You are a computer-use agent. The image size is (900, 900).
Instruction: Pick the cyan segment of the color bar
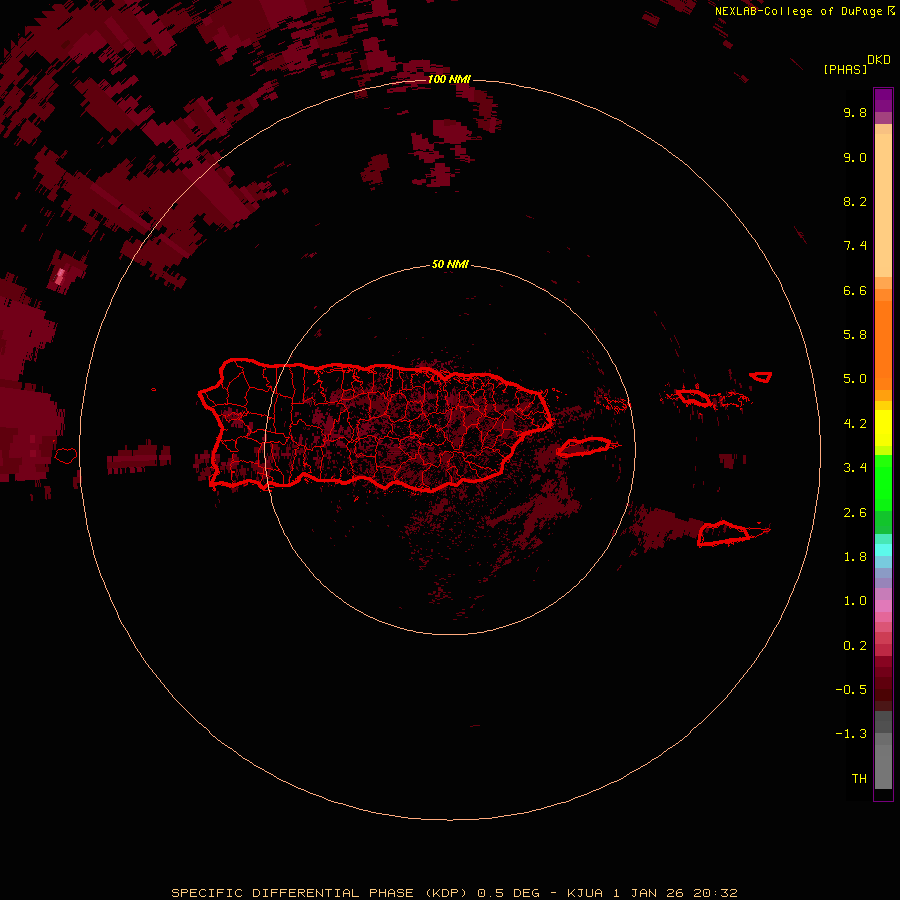(883, 550)
